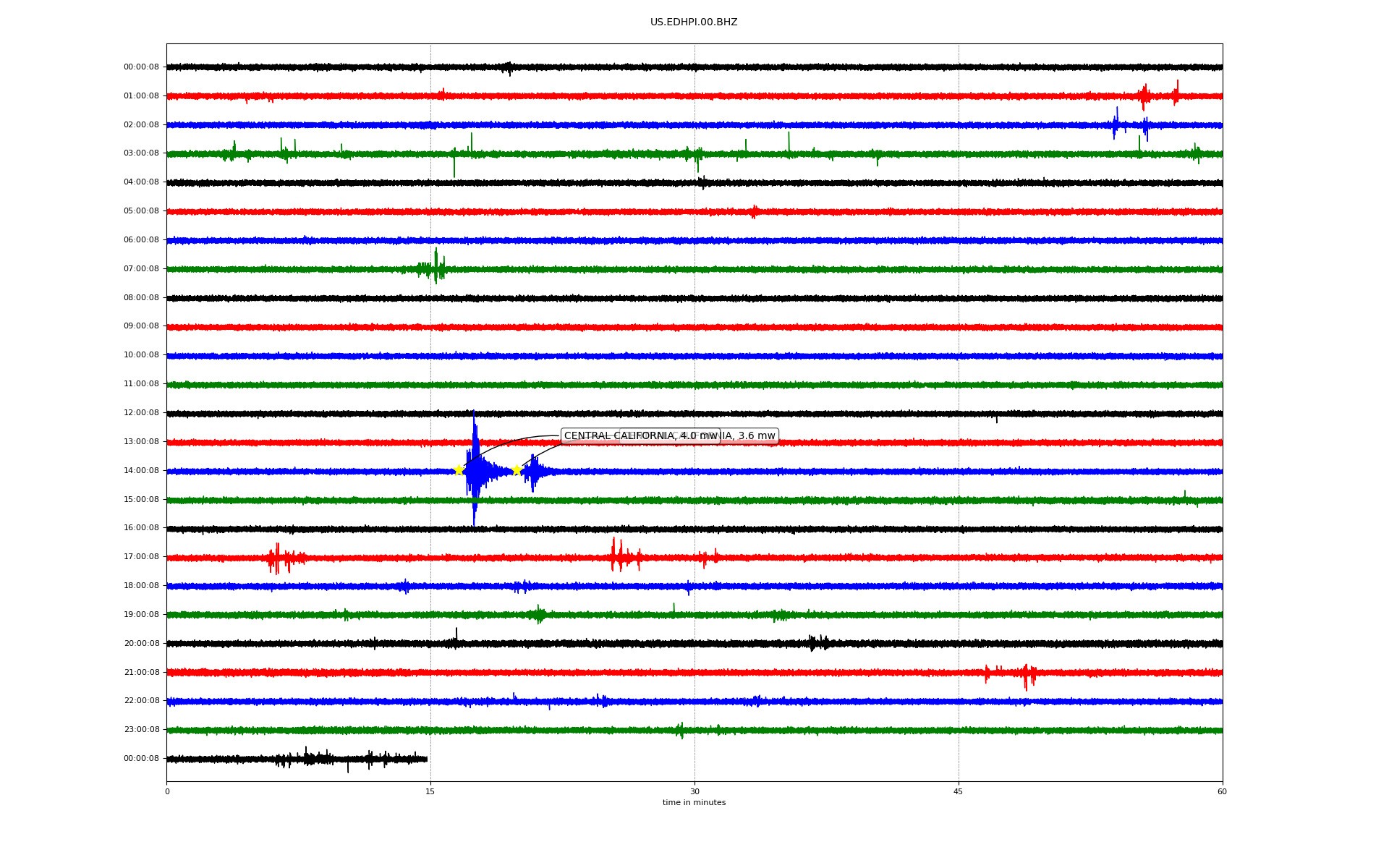Click the 30 tick on the x-axis
This screenshot has width=1389, height=868.
point(694,791)
